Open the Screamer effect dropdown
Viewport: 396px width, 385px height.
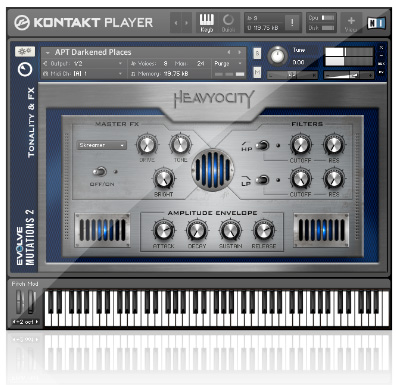click(x=101, y=145)
